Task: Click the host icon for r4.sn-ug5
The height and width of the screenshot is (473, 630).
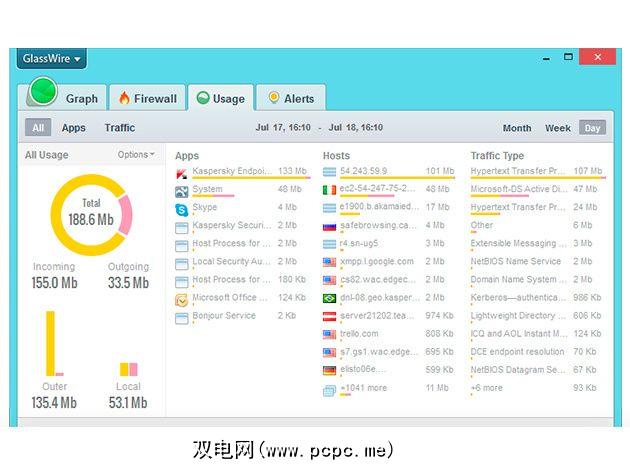Action: pyautogui.click(x=329, y=244)
